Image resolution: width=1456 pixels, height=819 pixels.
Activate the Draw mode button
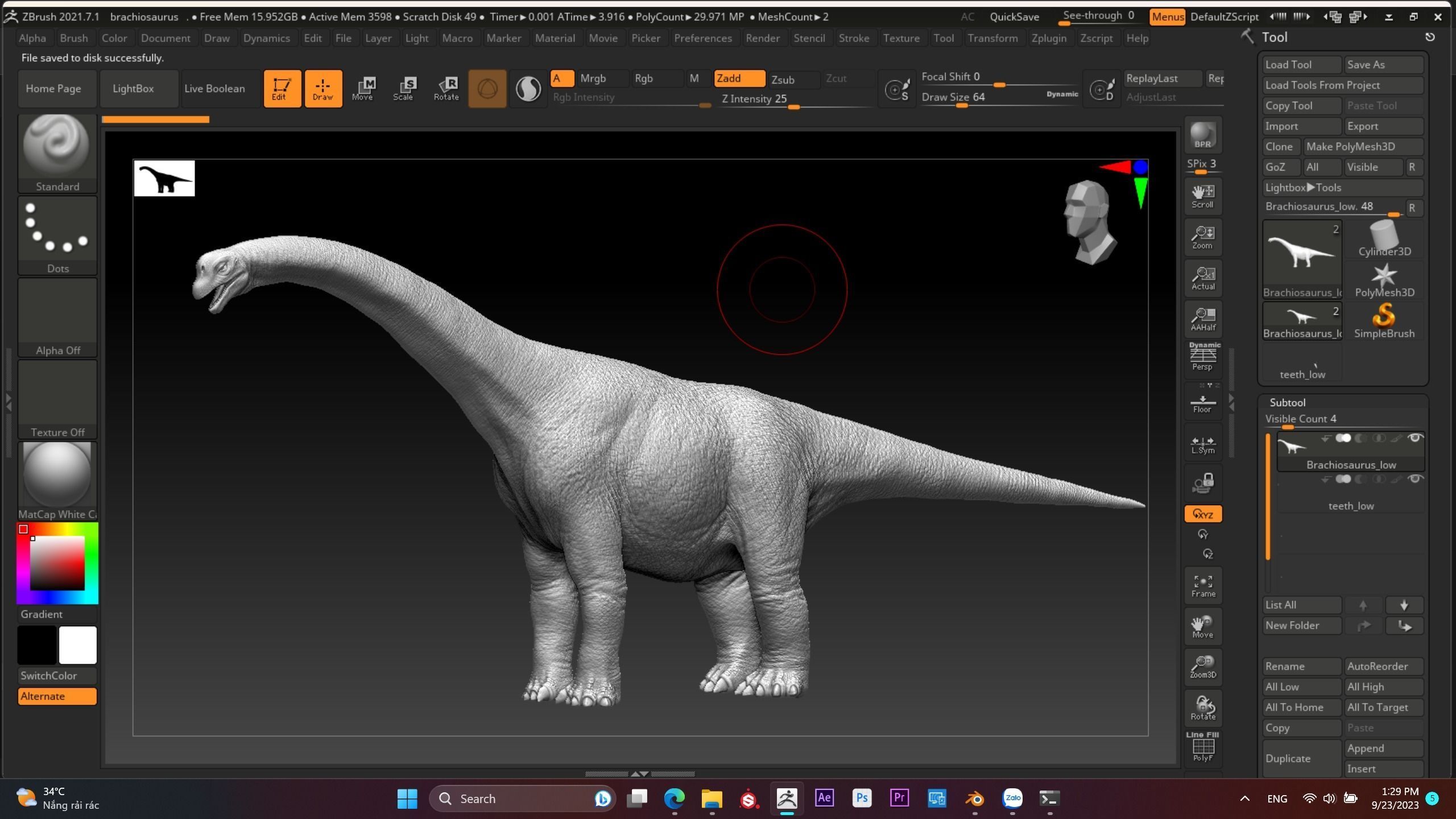click(323, 89)
